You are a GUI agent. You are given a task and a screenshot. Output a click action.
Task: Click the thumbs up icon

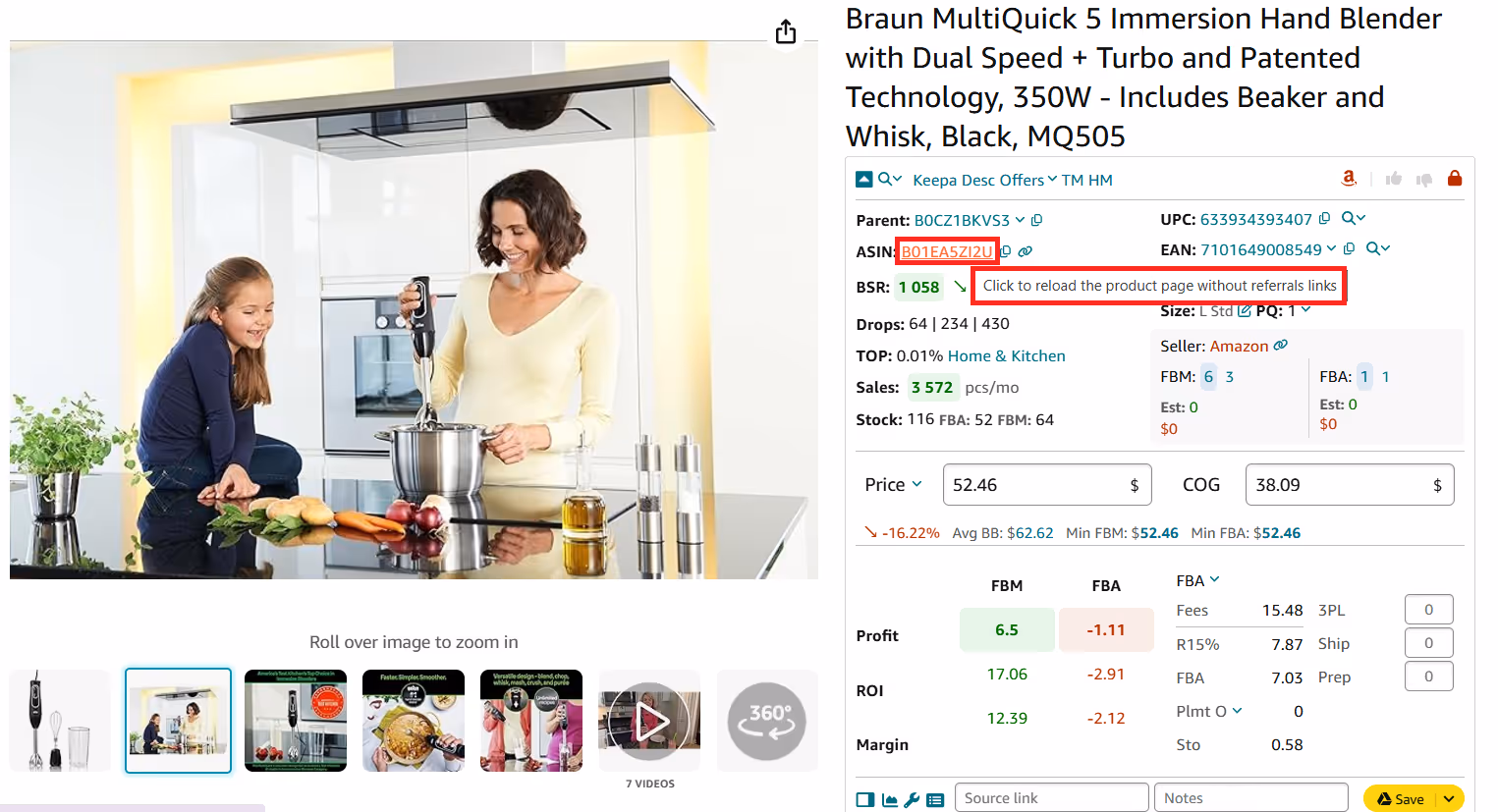point(1393,179)
